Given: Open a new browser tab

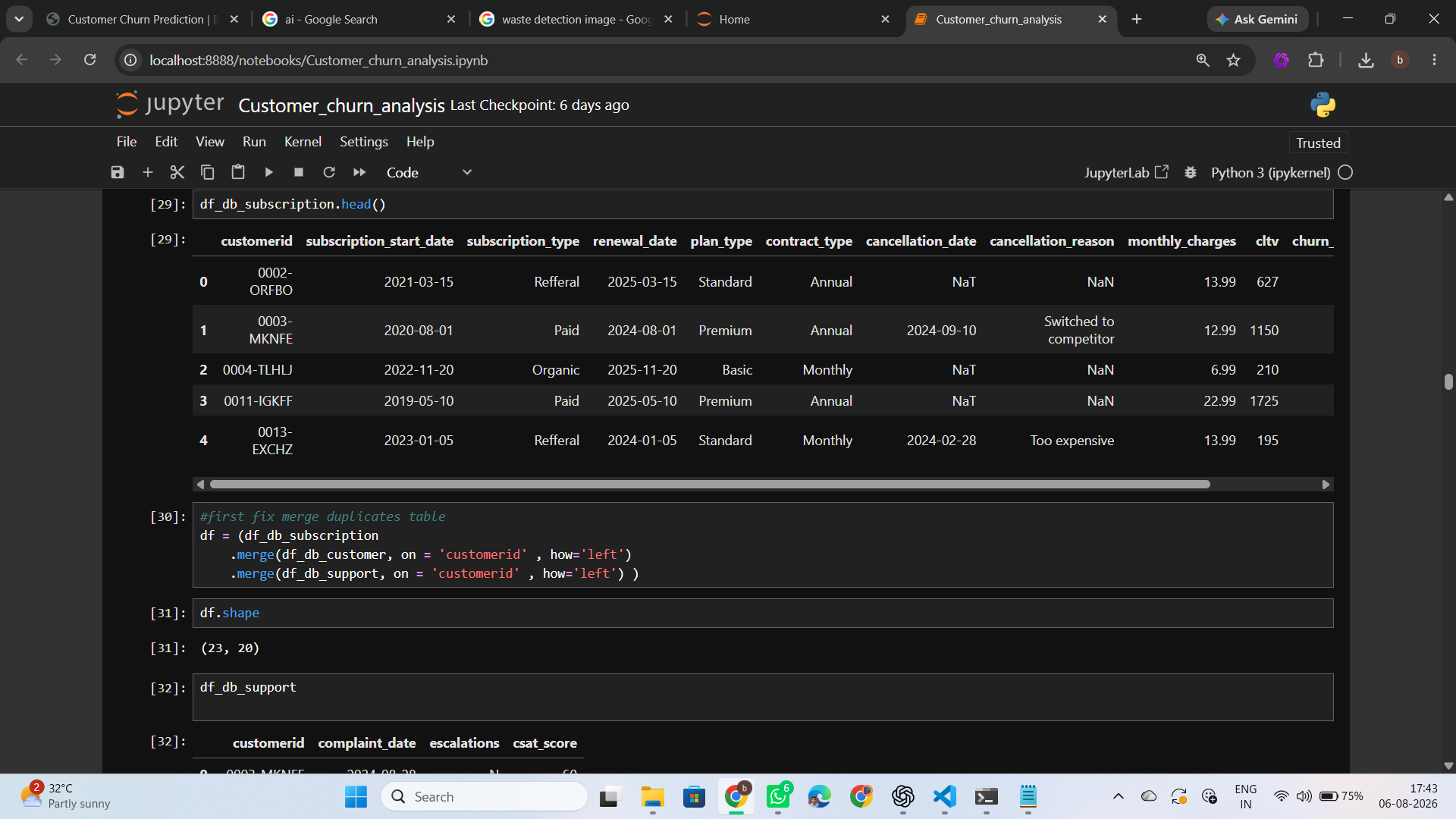Looking at the screenshot, I should pos(1137,19).
